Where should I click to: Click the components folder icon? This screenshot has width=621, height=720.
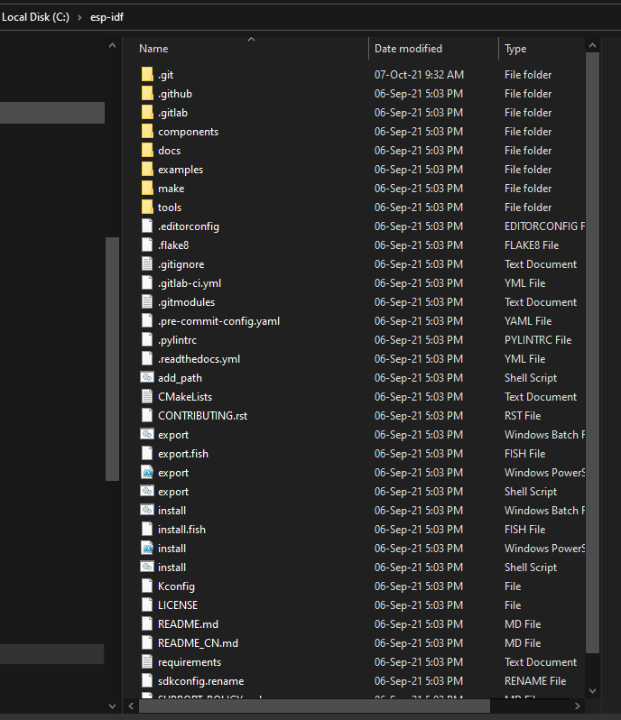(x=147, y=132)
